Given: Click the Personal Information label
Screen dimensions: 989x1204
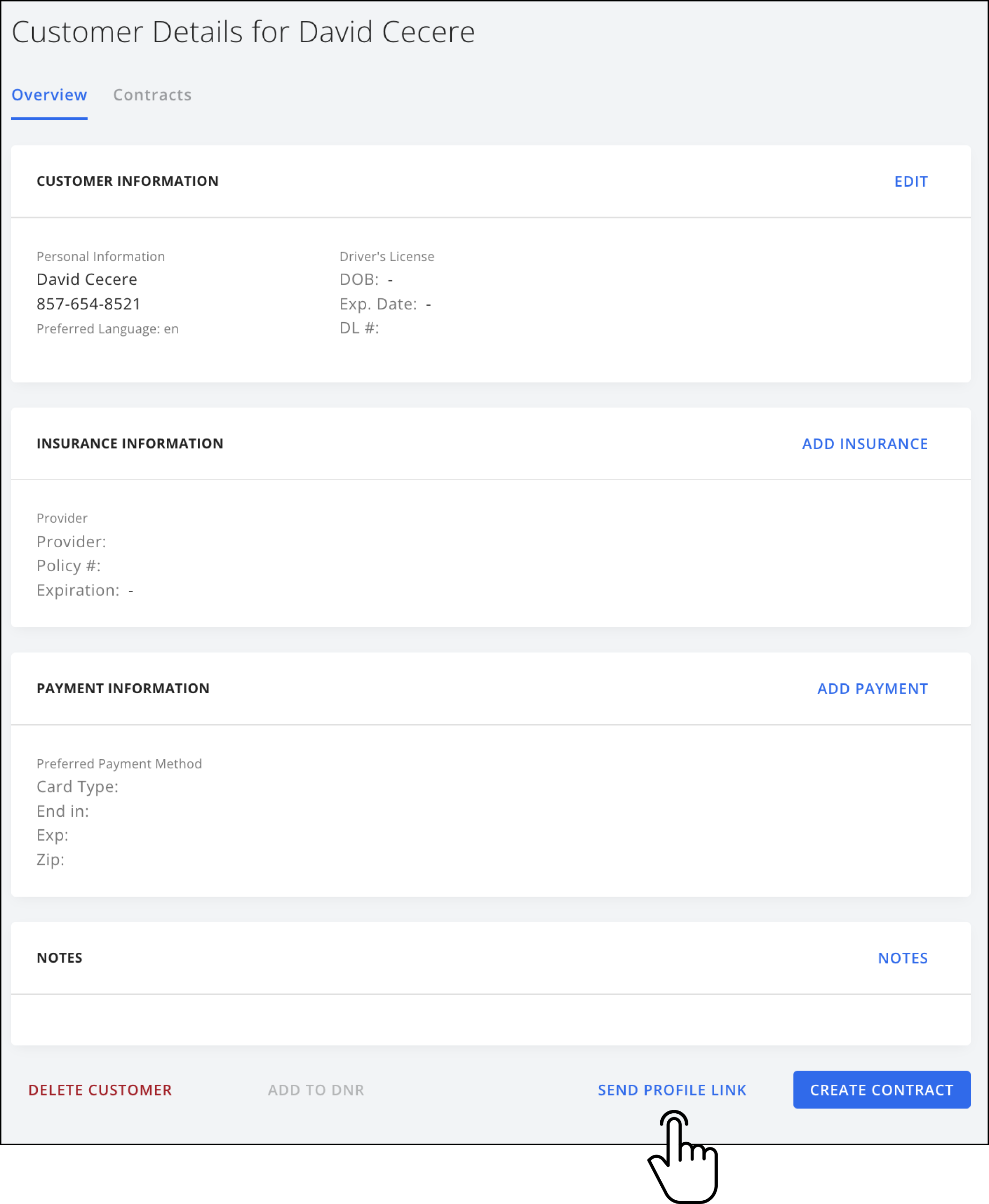Looking at the screenshot, I should [101, 256].
